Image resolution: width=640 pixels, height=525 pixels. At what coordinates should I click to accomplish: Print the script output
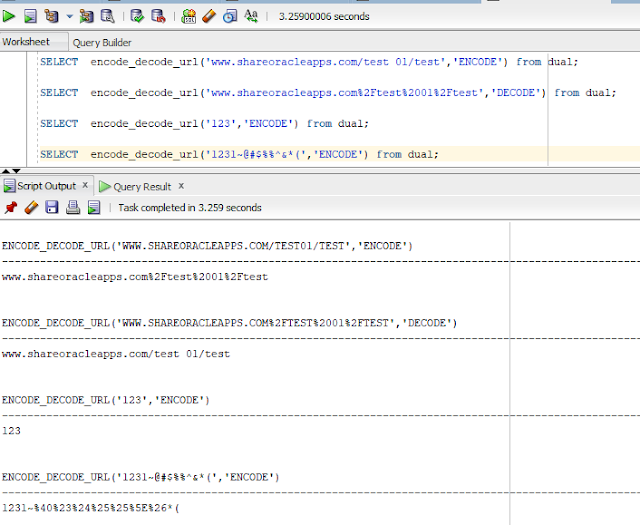[x=73, y=207]
